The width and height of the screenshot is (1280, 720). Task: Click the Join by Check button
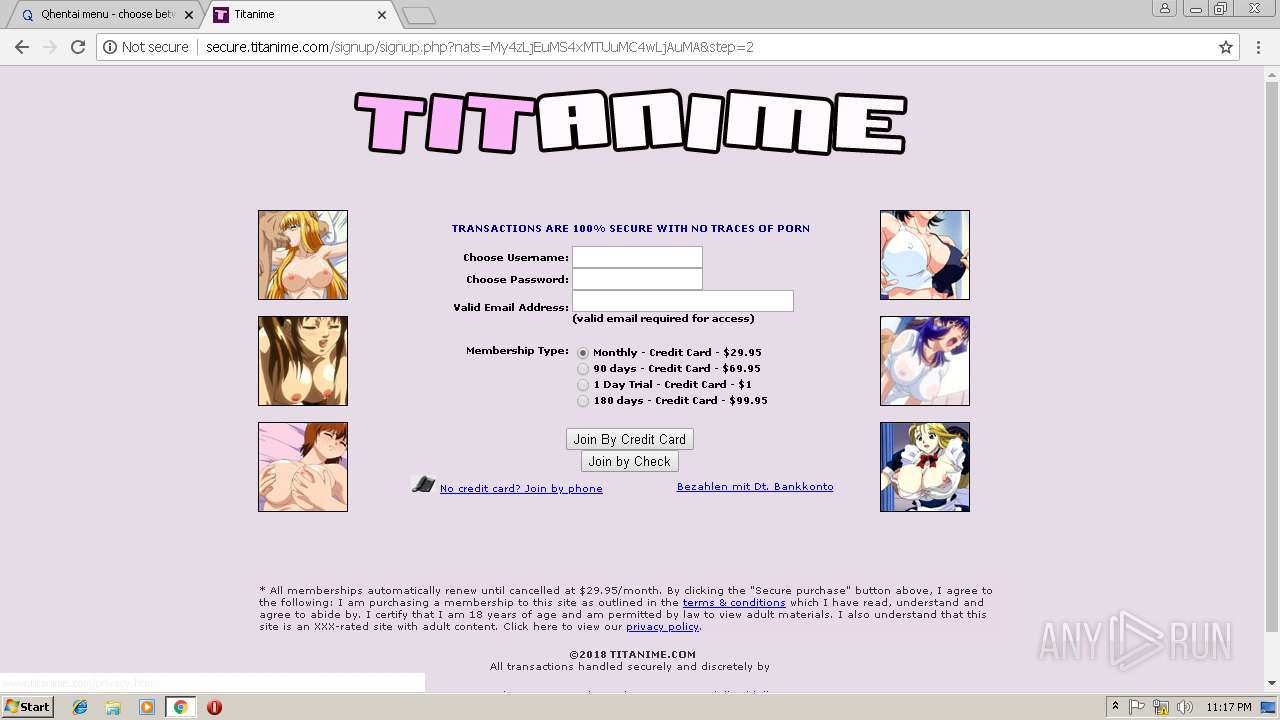point(630,461)
